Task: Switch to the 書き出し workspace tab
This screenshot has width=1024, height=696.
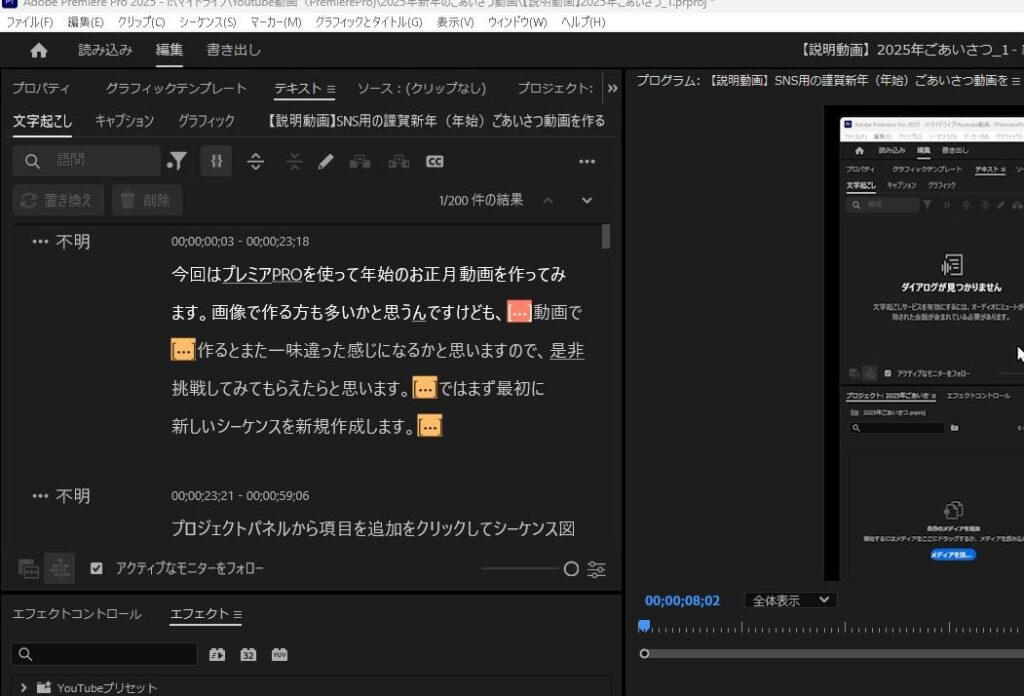Action: [233, 50]
